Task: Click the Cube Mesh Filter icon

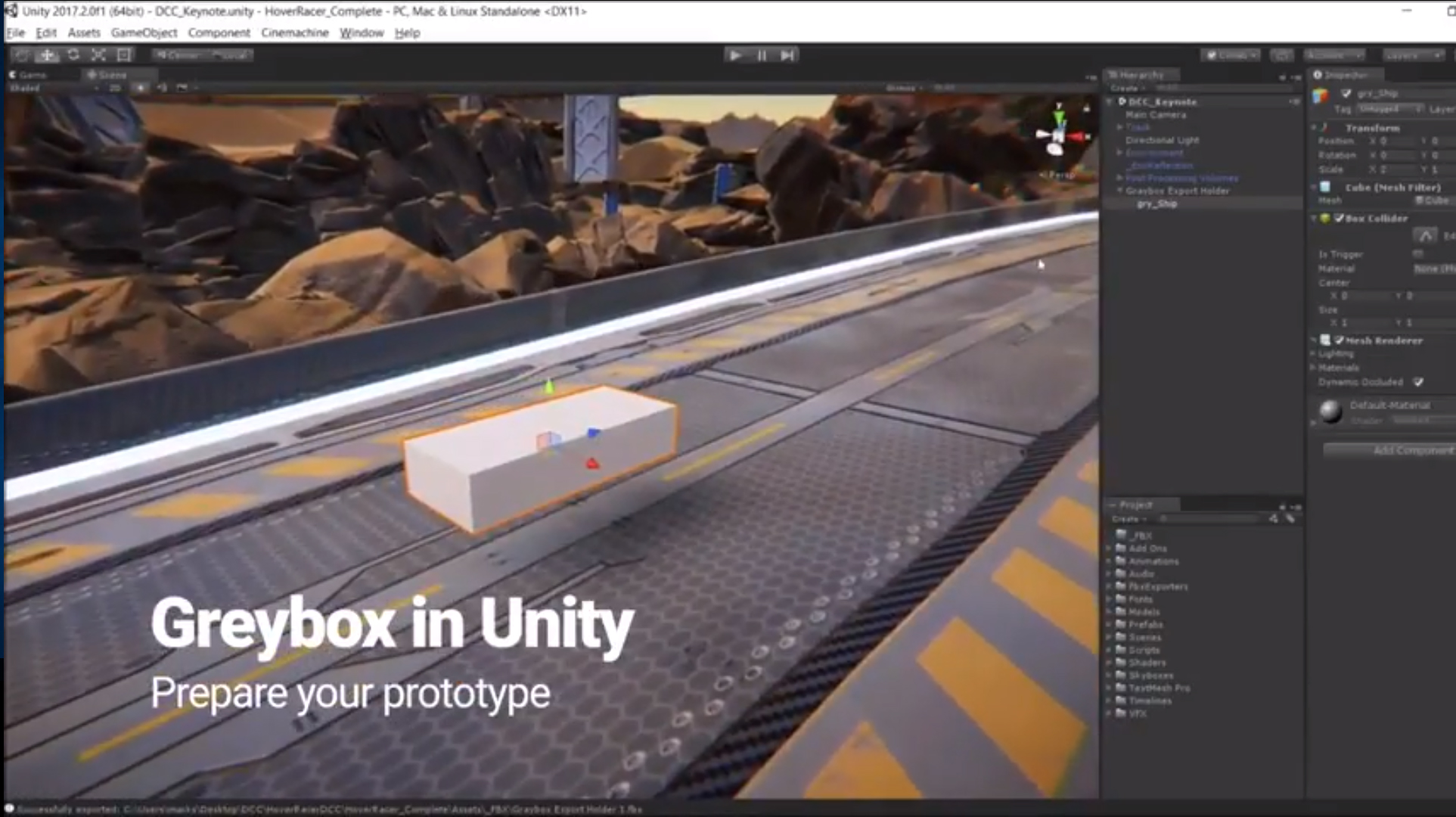Action: [1325, 187]
